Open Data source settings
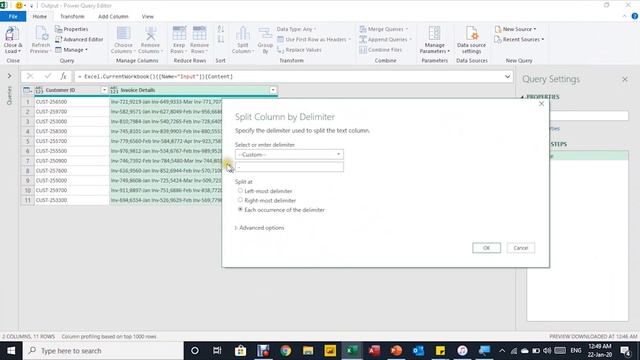This screenshot has height=360, width=640. coord(471,40)
